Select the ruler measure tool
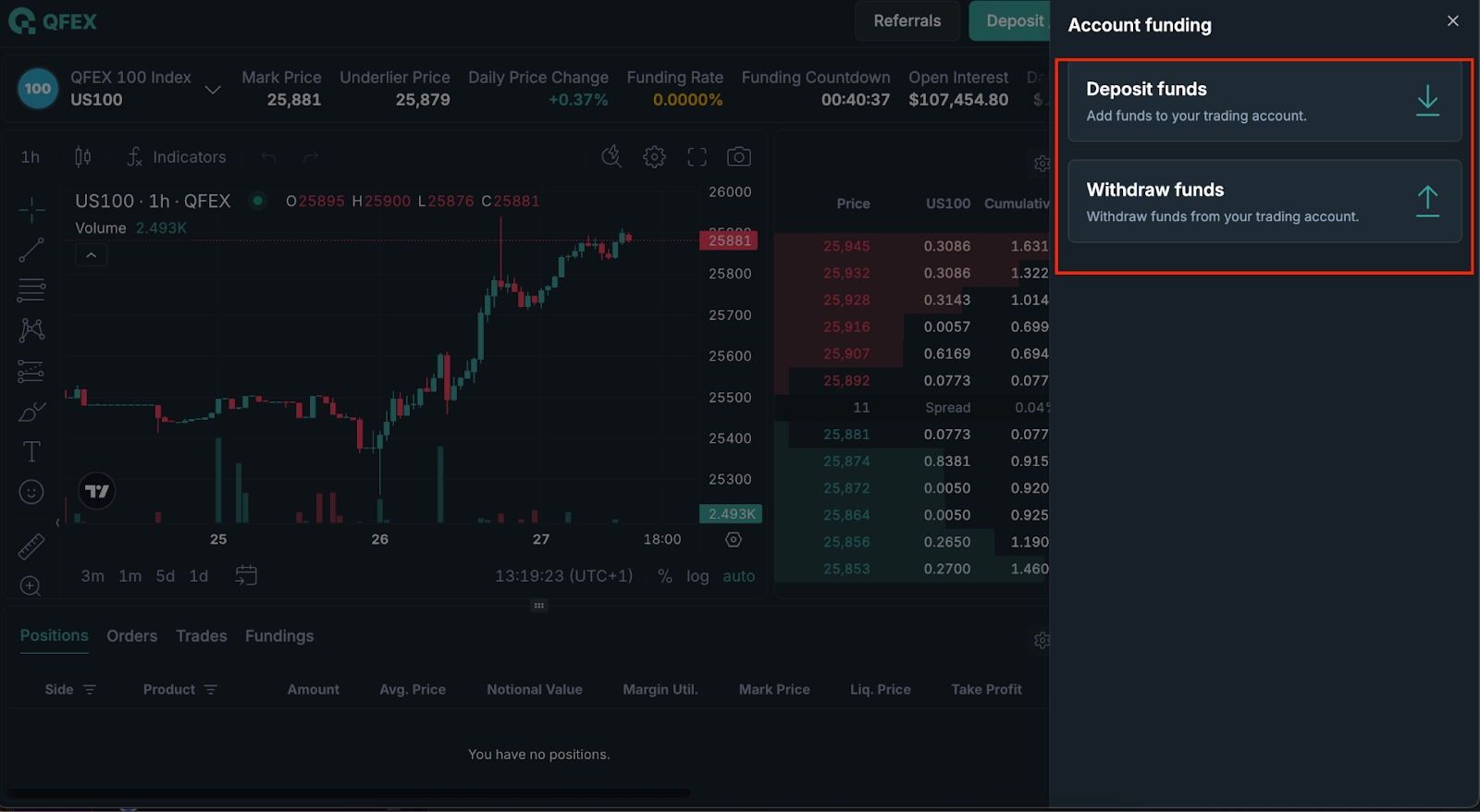The height and width of the screenshot is (812, 1480). (31, 547)
